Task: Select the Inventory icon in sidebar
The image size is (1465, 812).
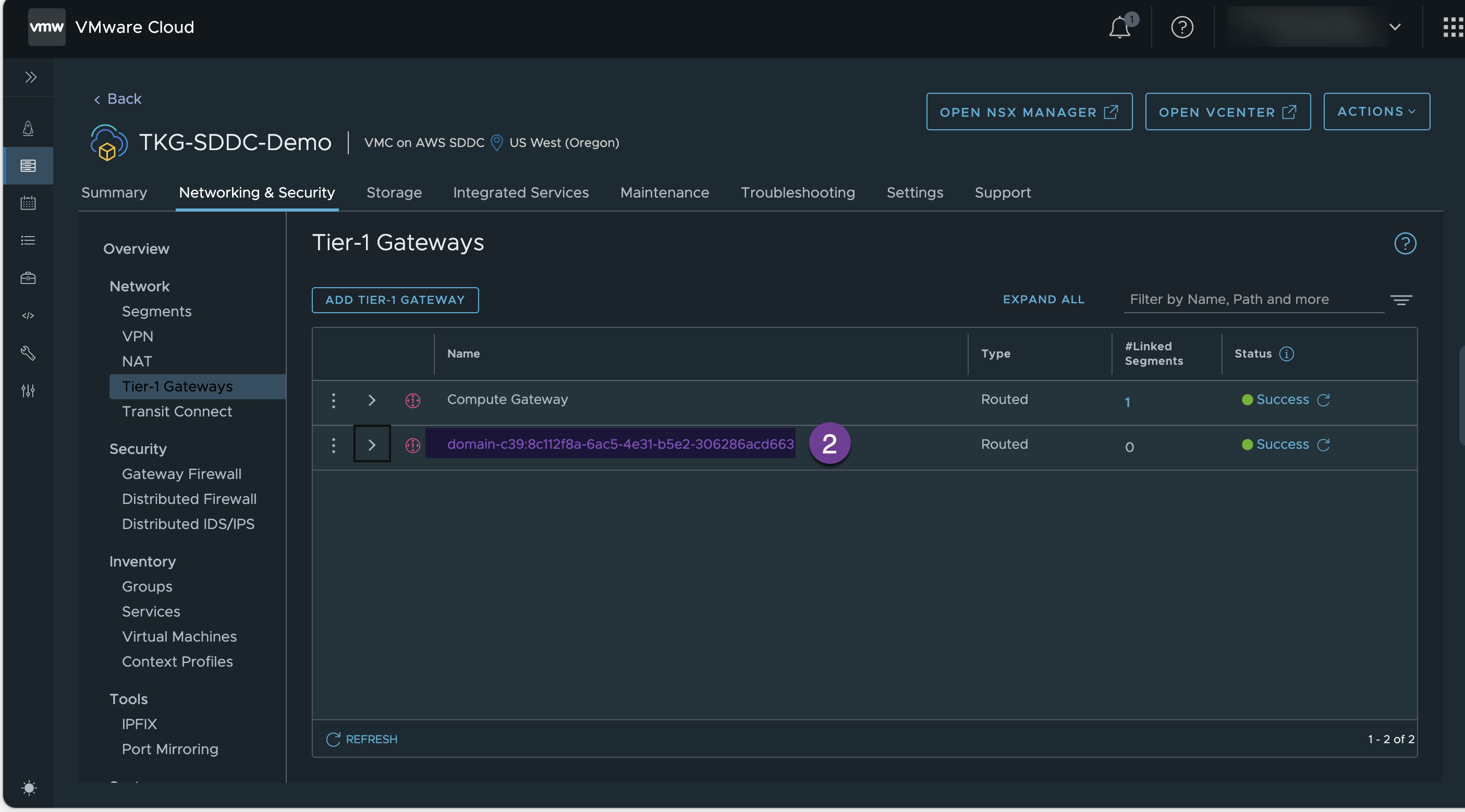Action: click(x=28, y=165)
